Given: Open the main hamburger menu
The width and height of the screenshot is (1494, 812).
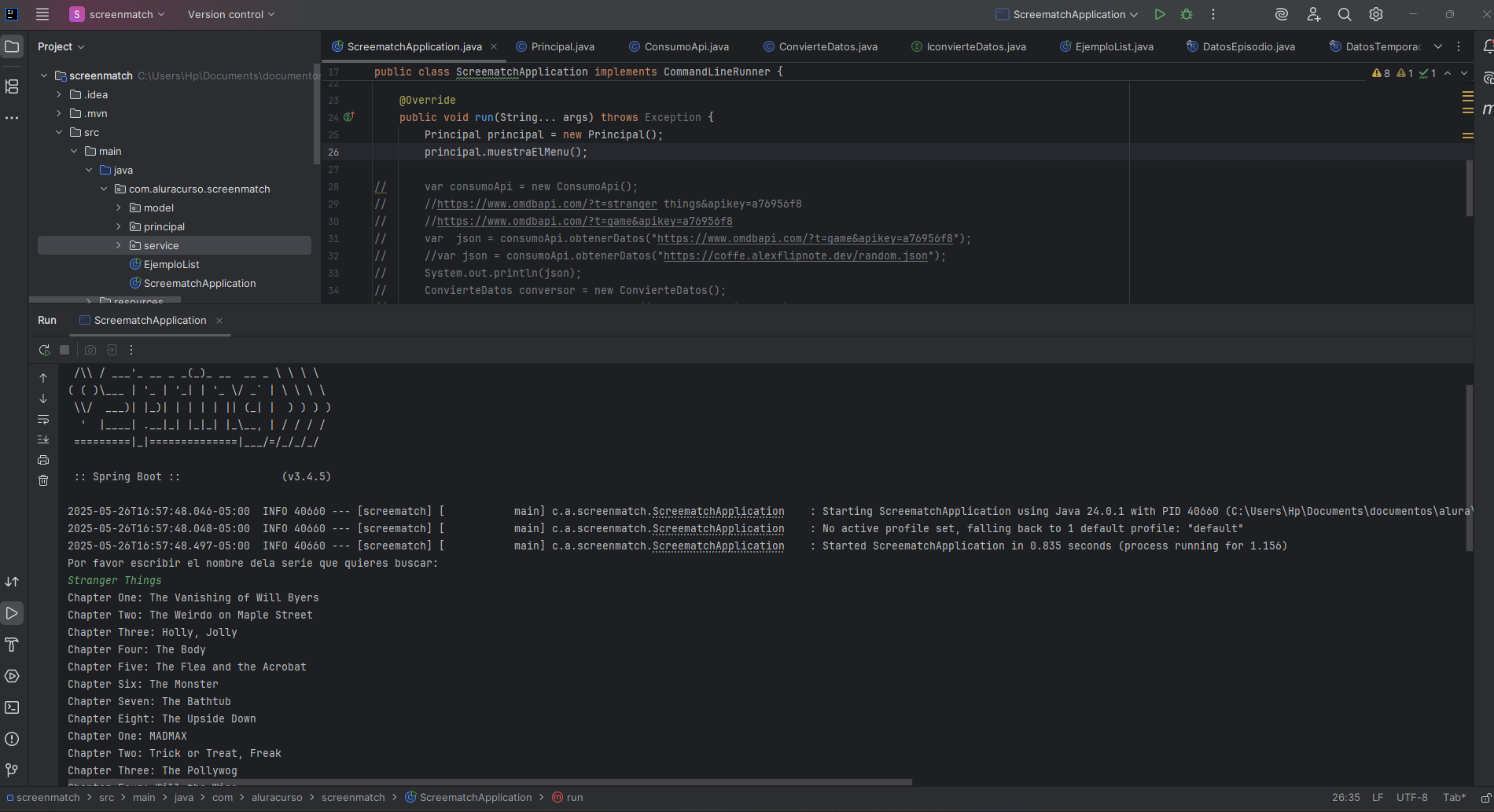Looking at the screenshot, I should click(42, 14).
